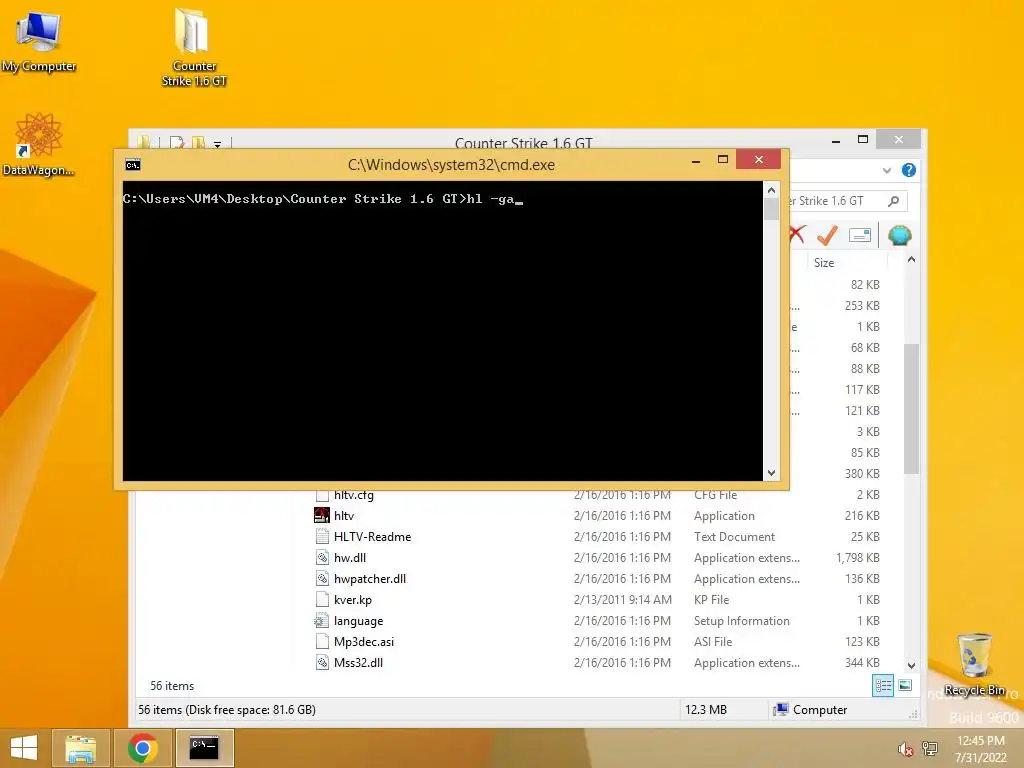Click the rename field toolbar icon
Screen dimensions: 1024x768
(860, 235)
